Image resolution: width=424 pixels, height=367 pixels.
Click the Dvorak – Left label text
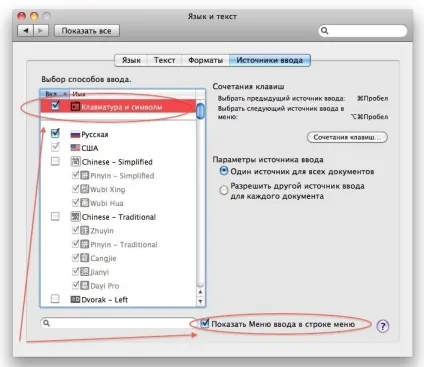[x=105, y=300]
